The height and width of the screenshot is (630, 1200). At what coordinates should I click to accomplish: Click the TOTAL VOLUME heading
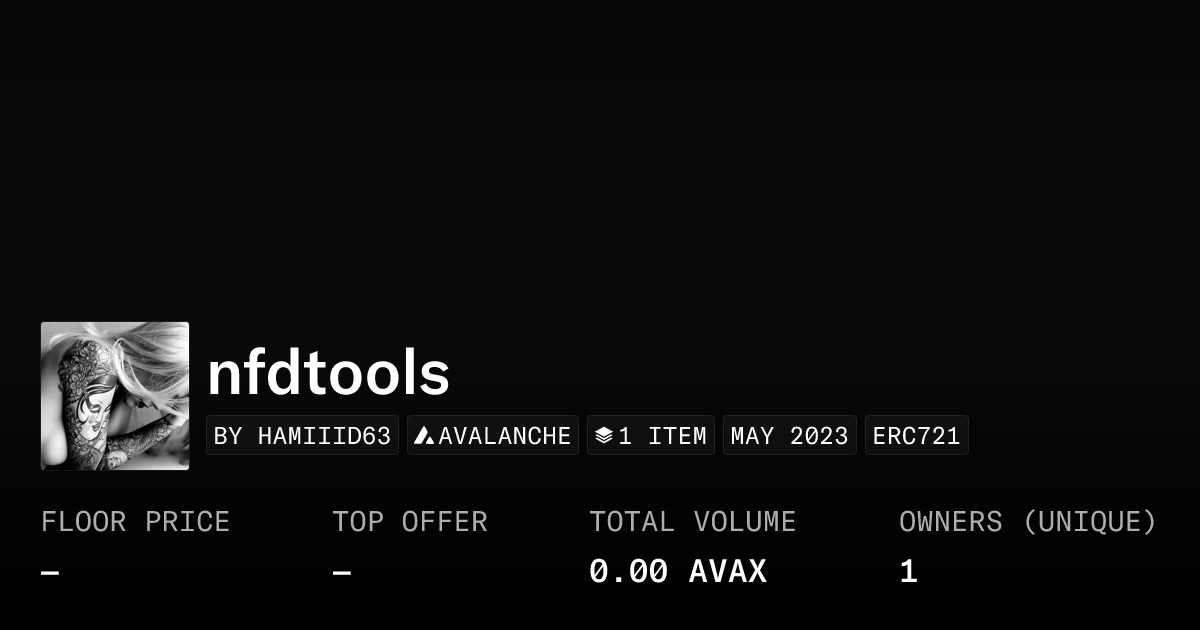coord(692,522)
